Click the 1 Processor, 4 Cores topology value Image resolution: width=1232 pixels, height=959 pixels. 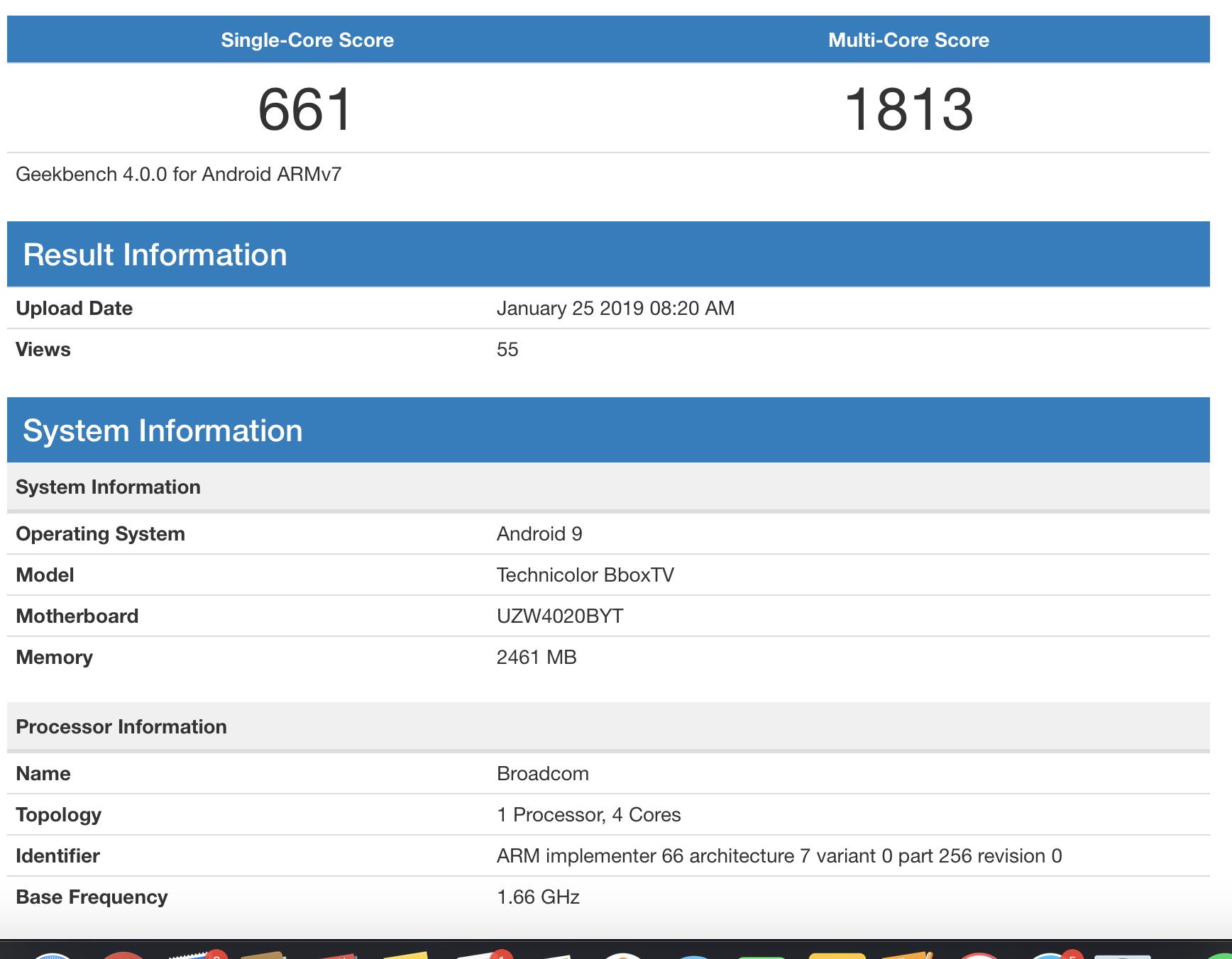588,815
